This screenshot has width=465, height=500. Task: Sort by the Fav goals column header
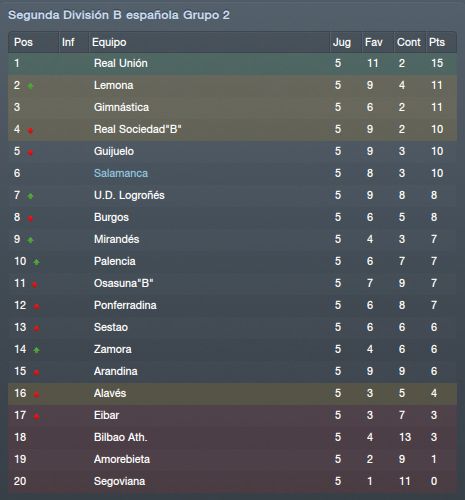[374, 42]
